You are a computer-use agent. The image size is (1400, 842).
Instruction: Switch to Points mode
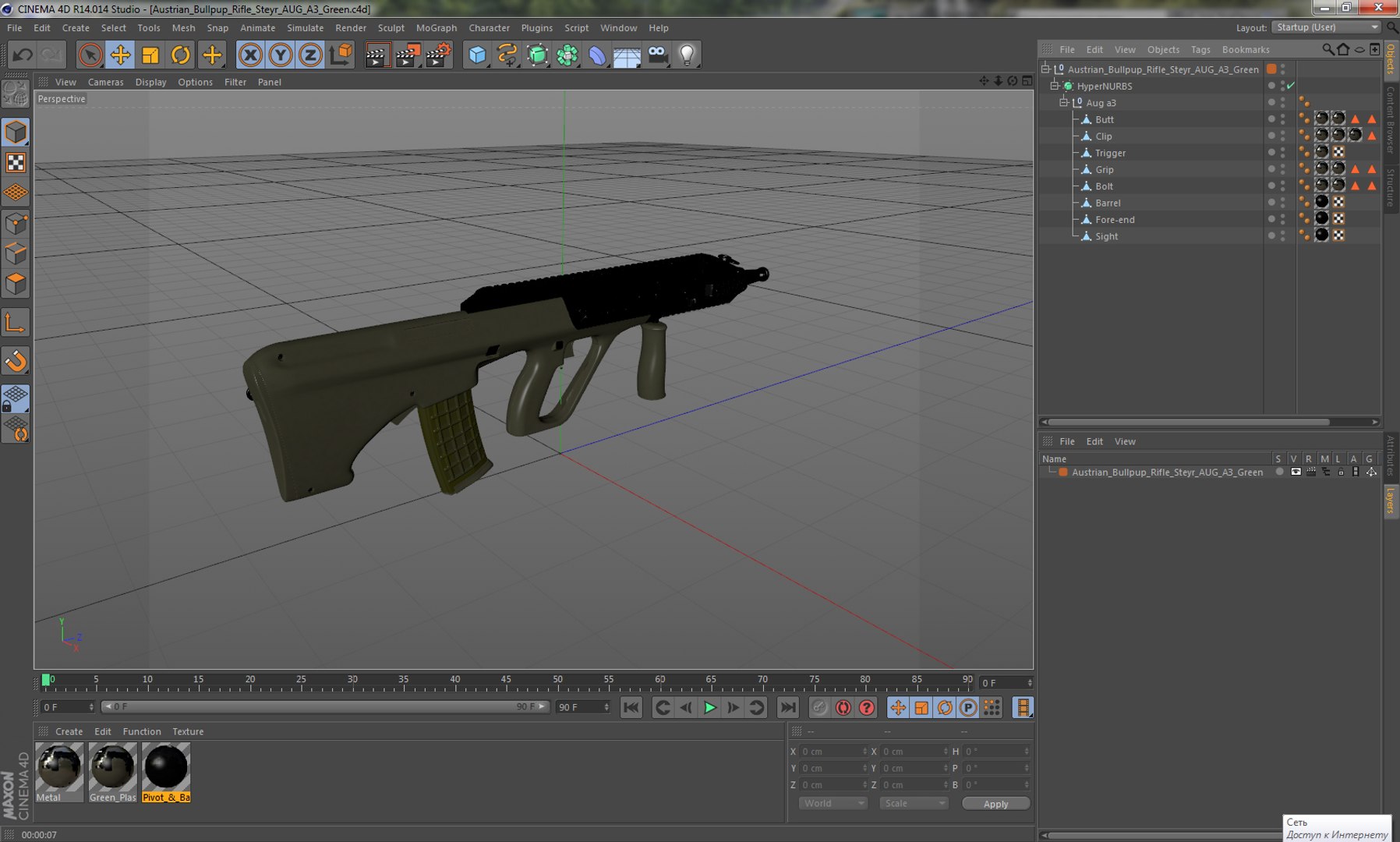click(16, 224)
